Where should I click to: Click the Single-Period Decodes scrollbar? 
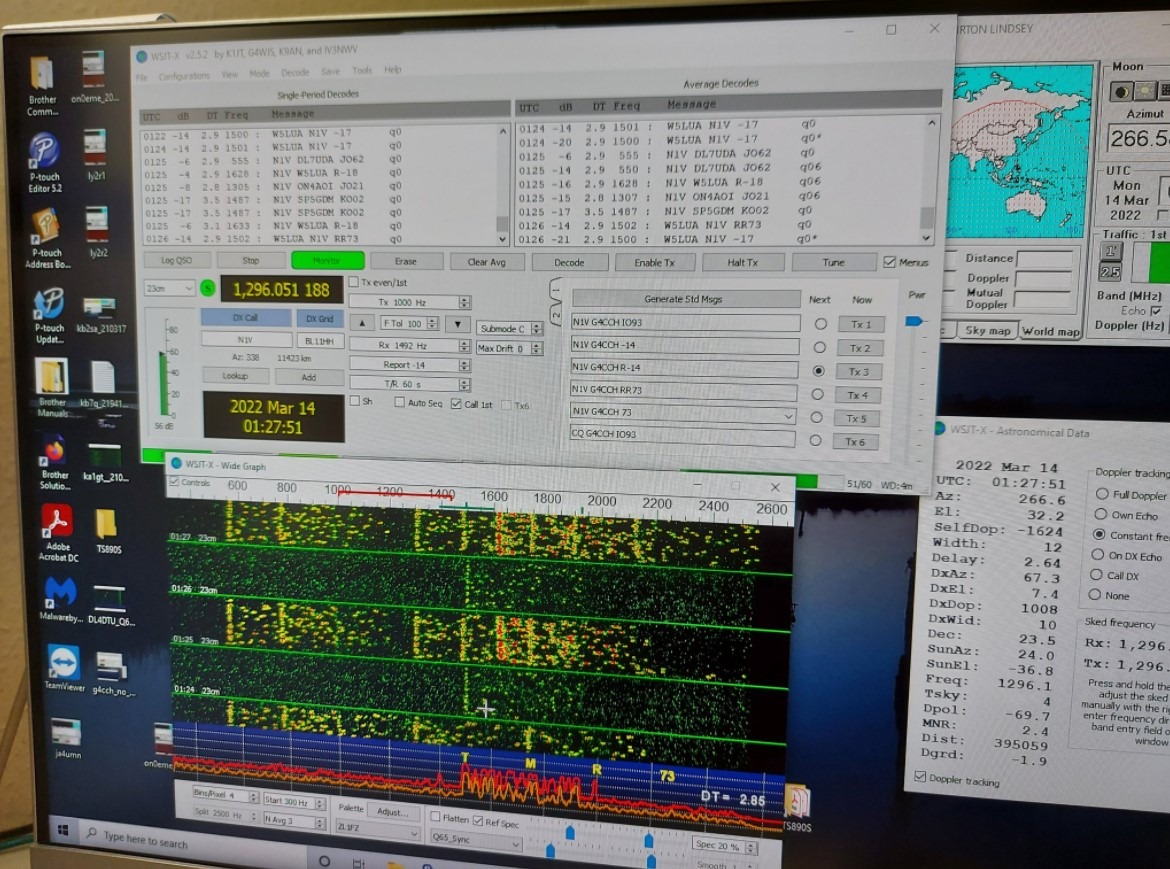click(503, 184)
